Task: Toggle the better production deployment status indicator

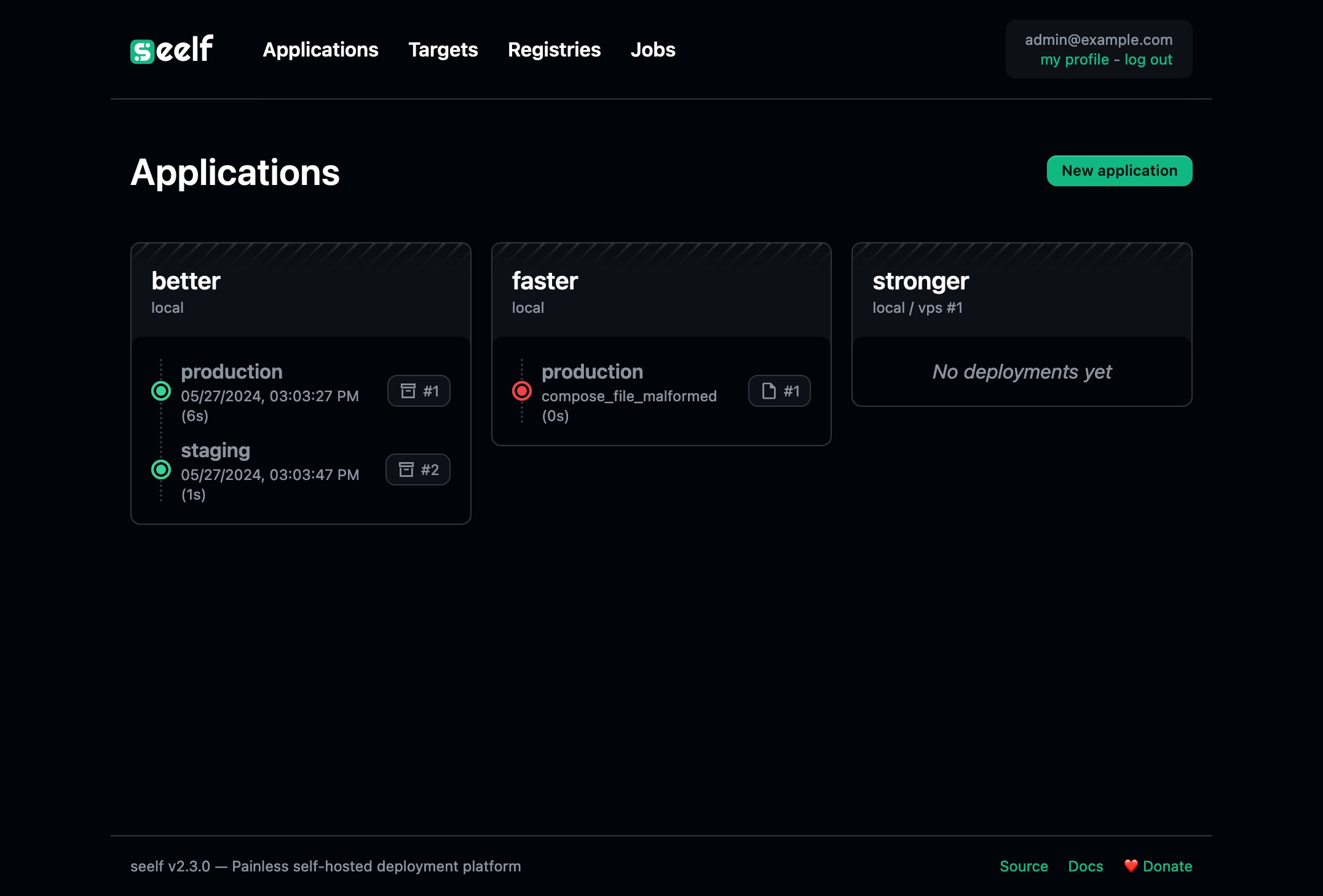Action: [x=161, y=391]
